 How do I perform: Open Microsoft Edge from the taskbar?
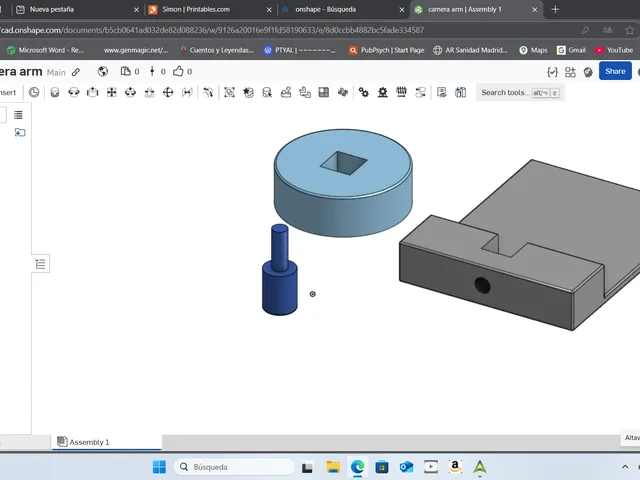358,467
